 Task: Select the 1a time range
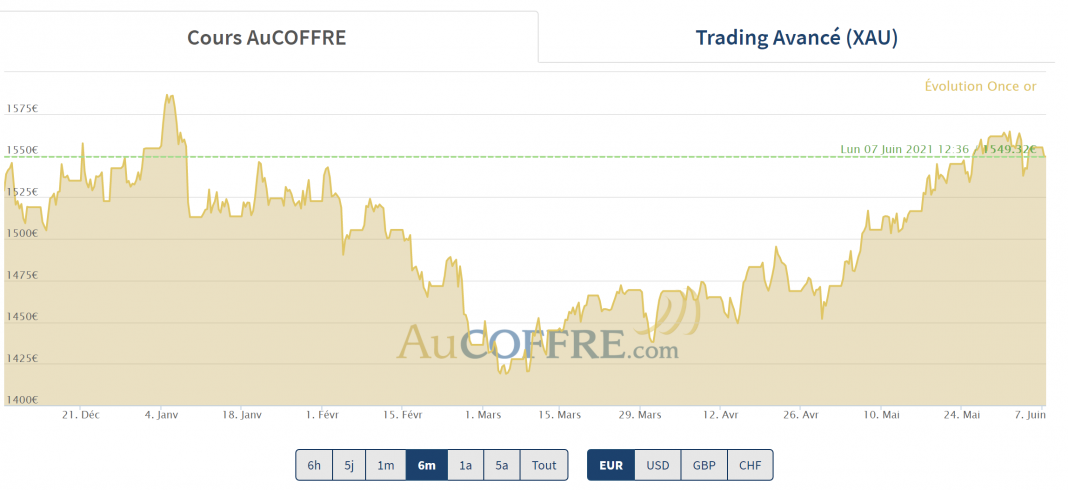click(465, 465)
